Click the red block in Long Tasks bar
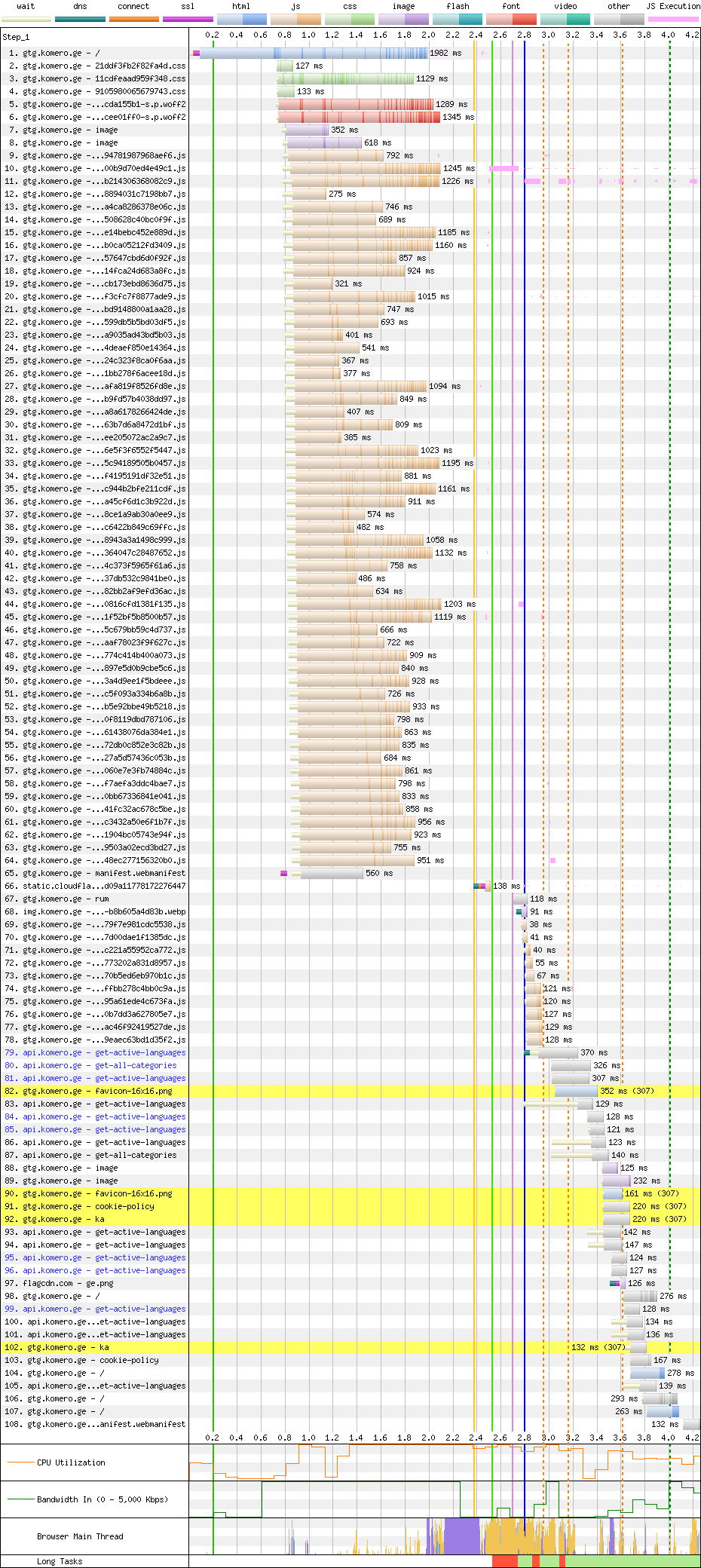 [505, 1561]
